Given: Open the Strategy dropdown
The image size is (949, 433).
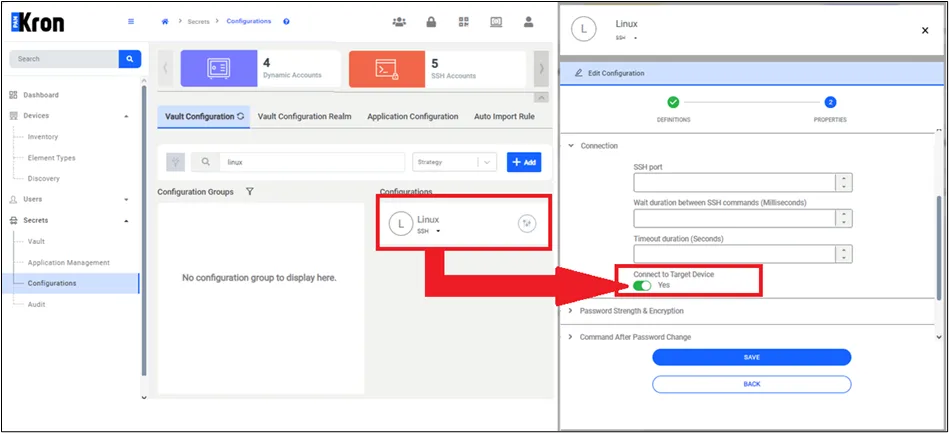Looking at the screenshot, I should pos(454,162).
